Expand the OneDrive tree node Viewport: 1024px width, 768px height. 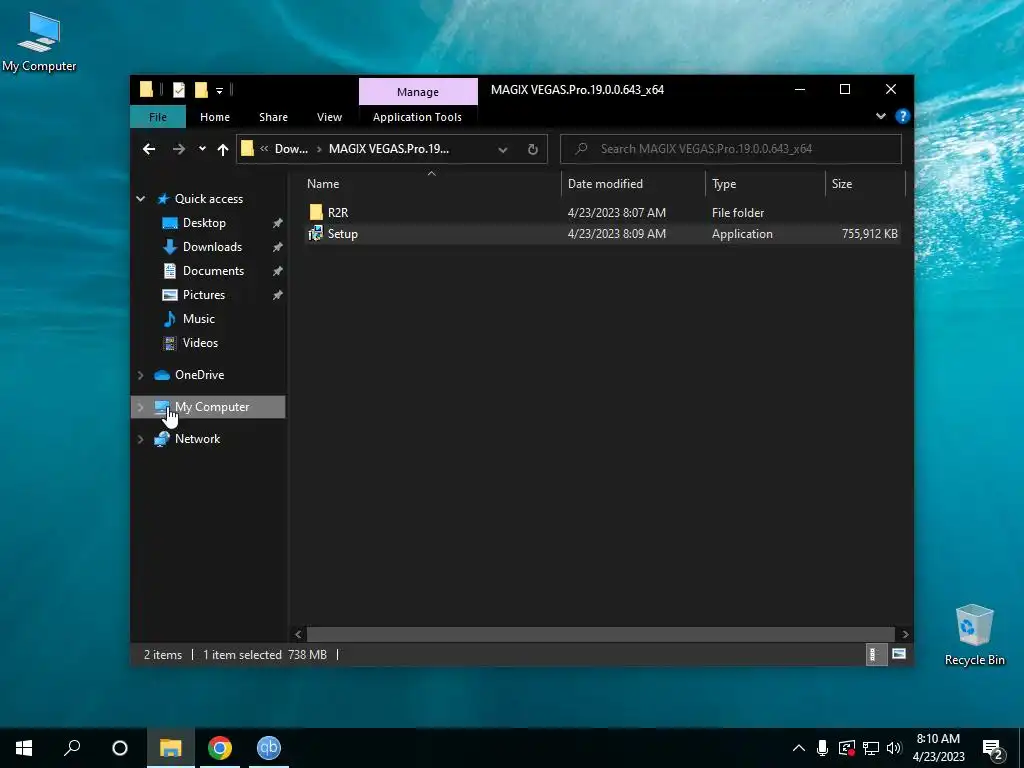140,375
